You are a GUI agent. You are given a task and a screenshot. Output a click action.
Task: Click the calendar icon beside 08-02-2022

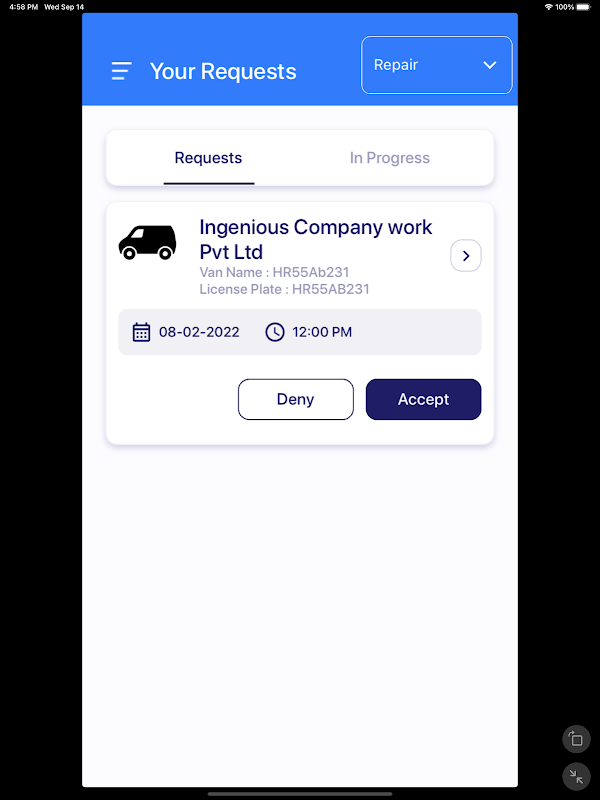(141, 332)
